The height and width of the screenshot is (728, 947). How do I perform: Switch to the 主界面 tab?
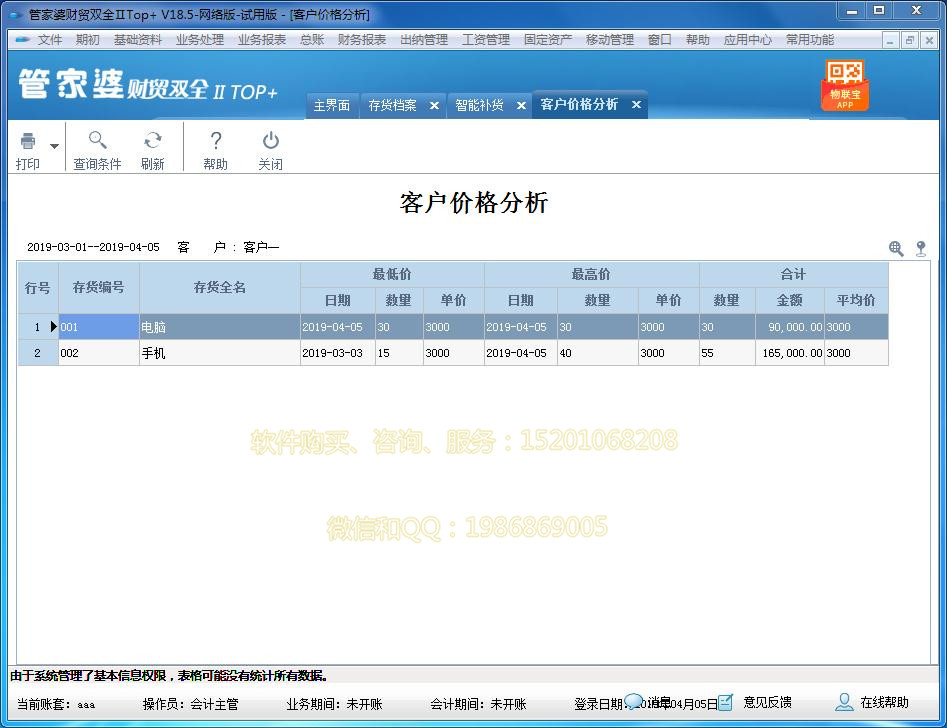tap(332, 104)
